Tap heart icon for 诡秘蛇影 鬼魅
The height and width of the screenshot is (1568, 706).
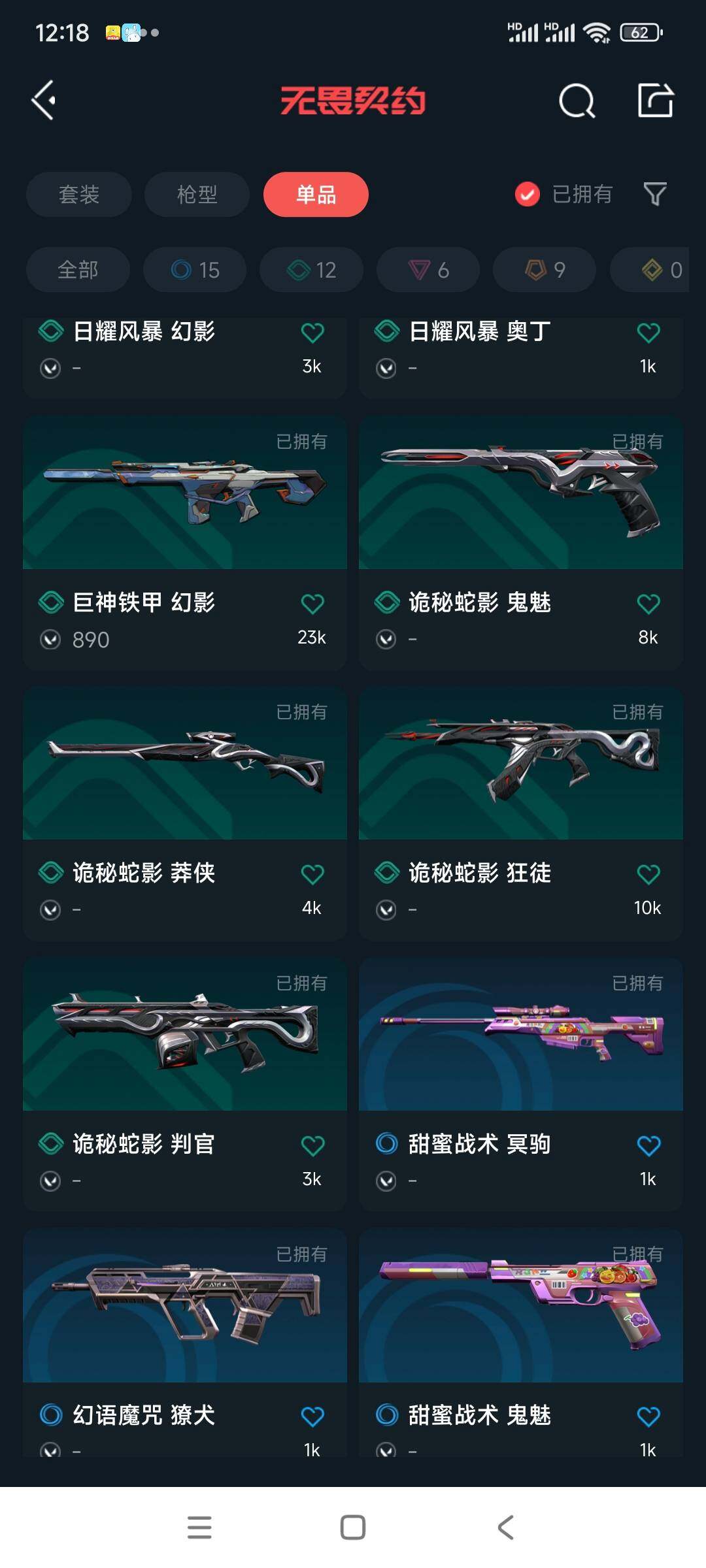coord(648,604)
